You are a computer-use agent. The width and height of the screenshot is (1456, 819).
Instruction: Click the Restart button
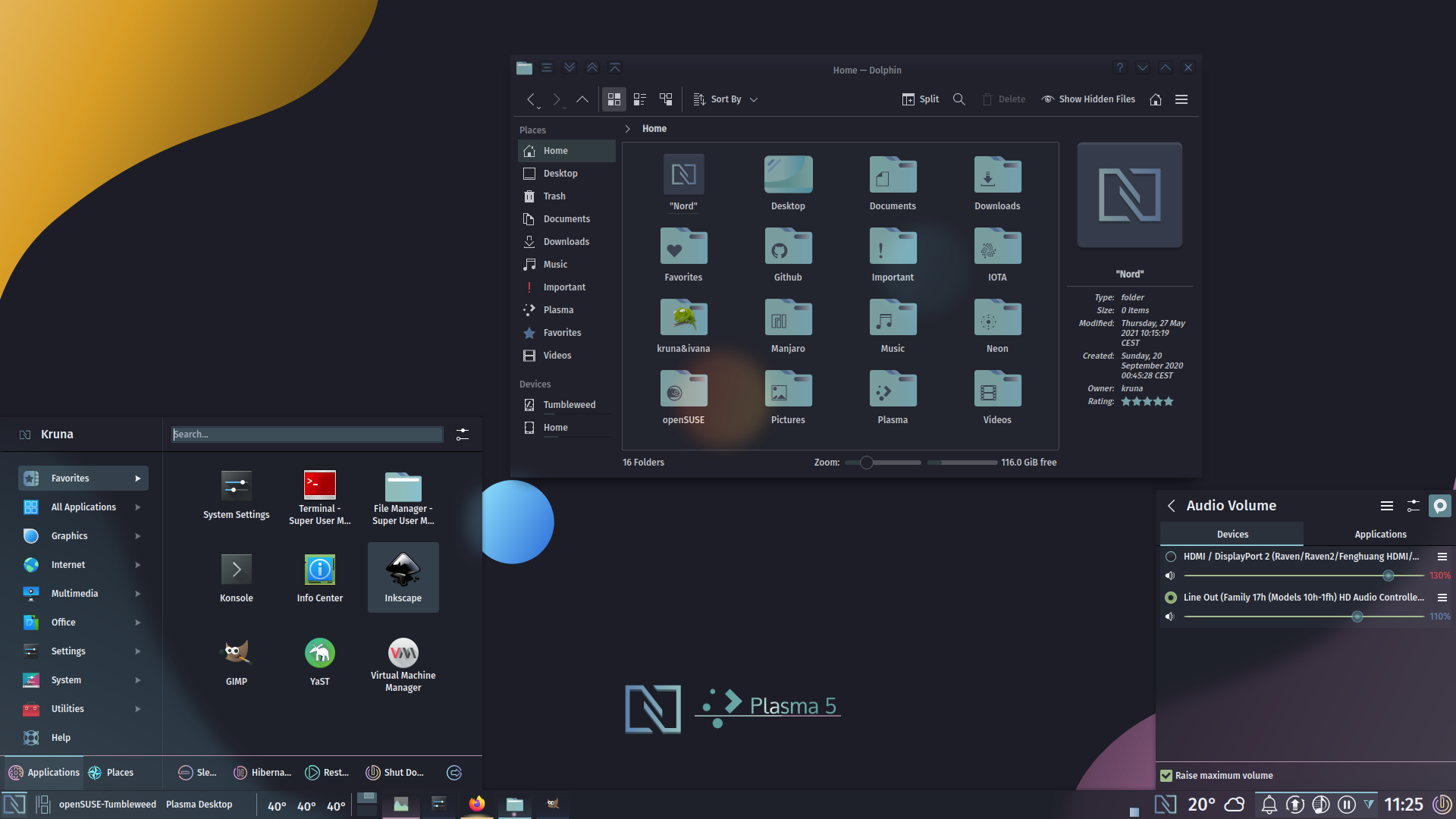pyautogui.click(x=327, y=773)
